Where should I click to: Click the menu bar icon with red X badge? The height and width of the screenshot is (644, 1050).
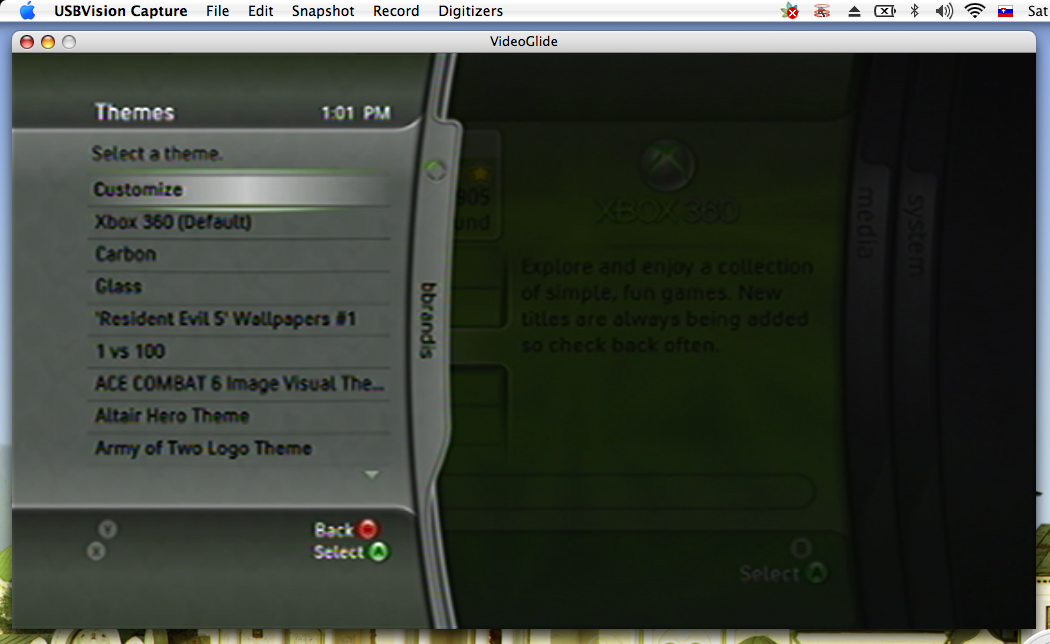point(790,11)
